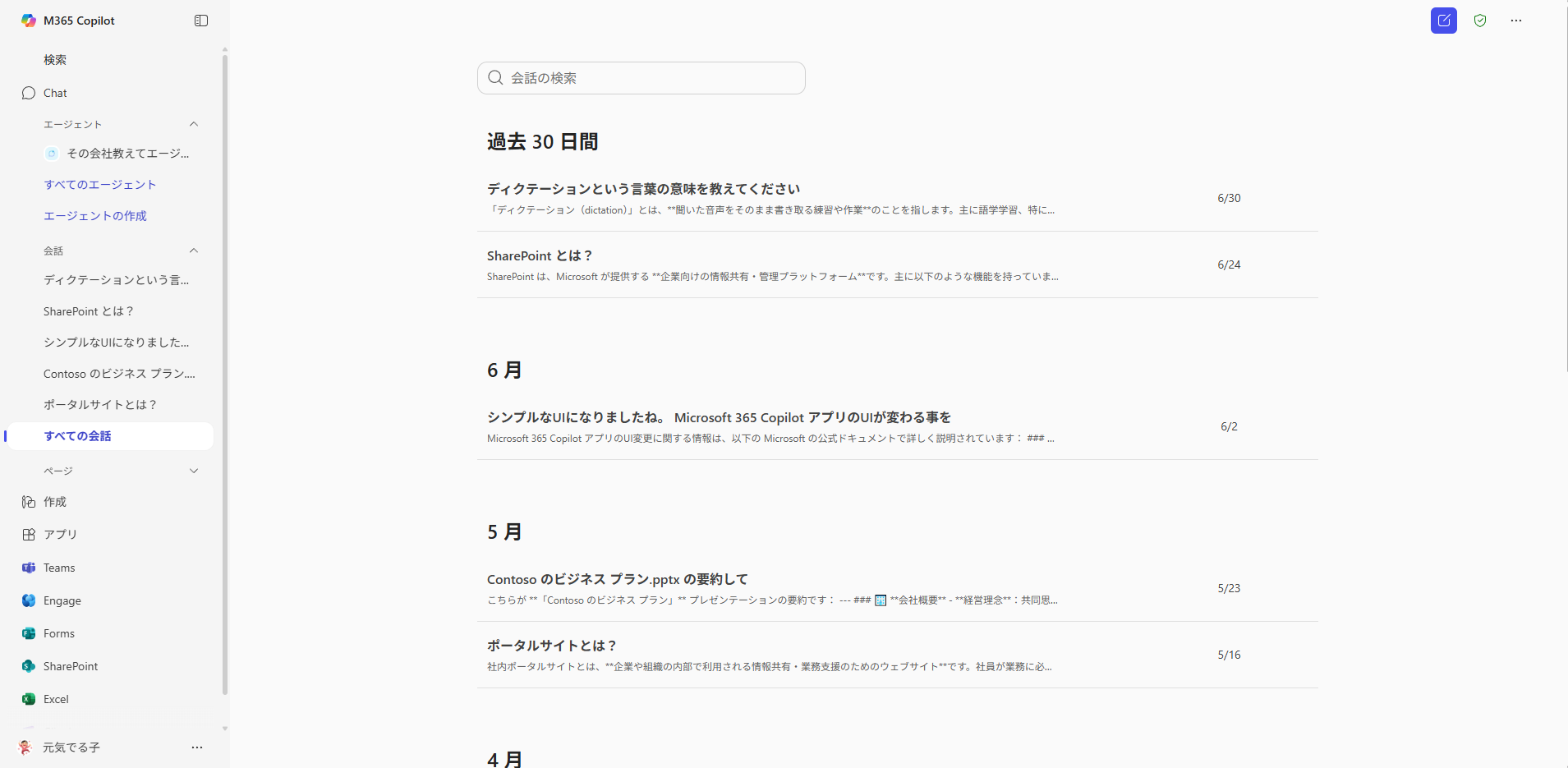
Task: Select Chat label in the sidebar
Action: (x=55, y=93)
